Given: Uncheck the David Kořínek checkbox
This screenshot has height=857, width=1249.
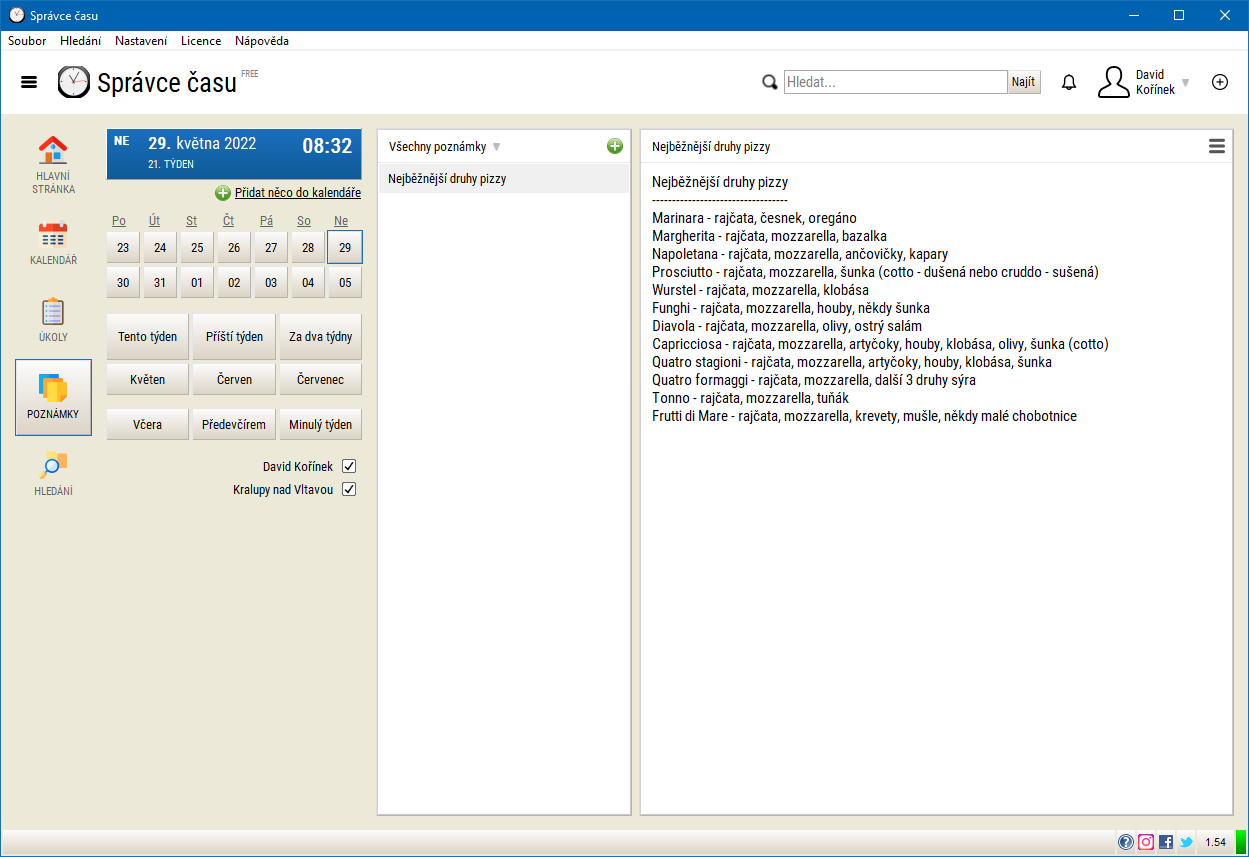Looking at the screenshot, I should [349, 466].
